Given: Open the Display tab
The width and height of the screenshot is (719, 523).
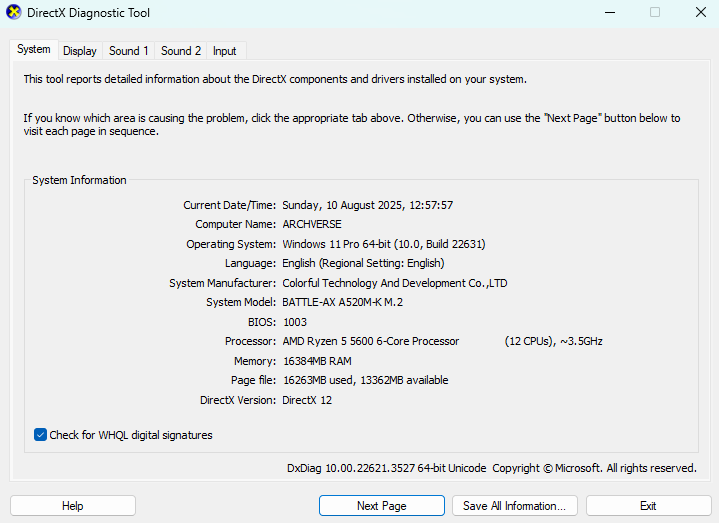Looking at the screenshot, I should pos(80,51).
